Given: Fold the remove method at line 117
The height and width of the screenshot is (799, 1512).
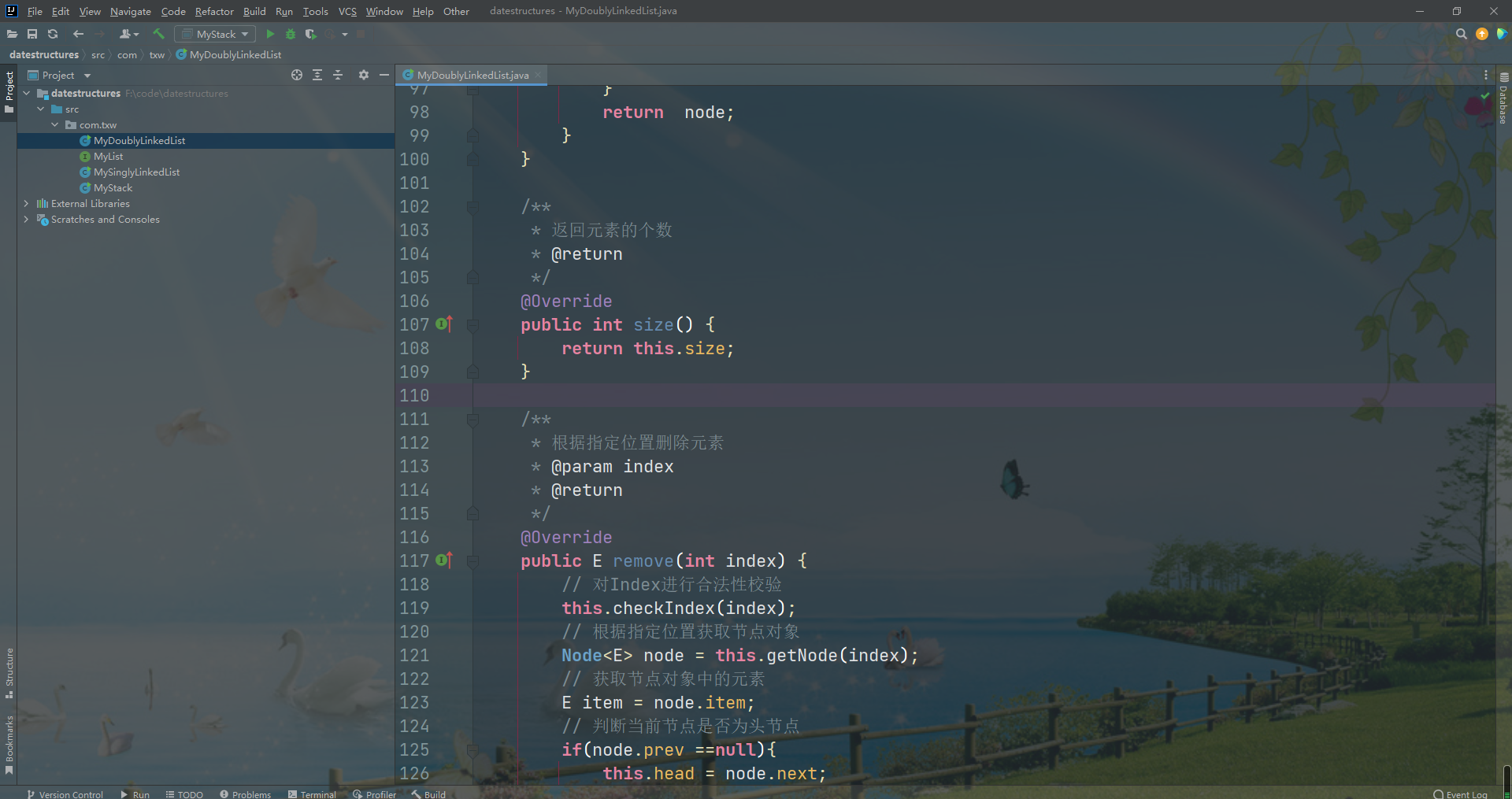Looking at the screenshot, I should [472, 561].
